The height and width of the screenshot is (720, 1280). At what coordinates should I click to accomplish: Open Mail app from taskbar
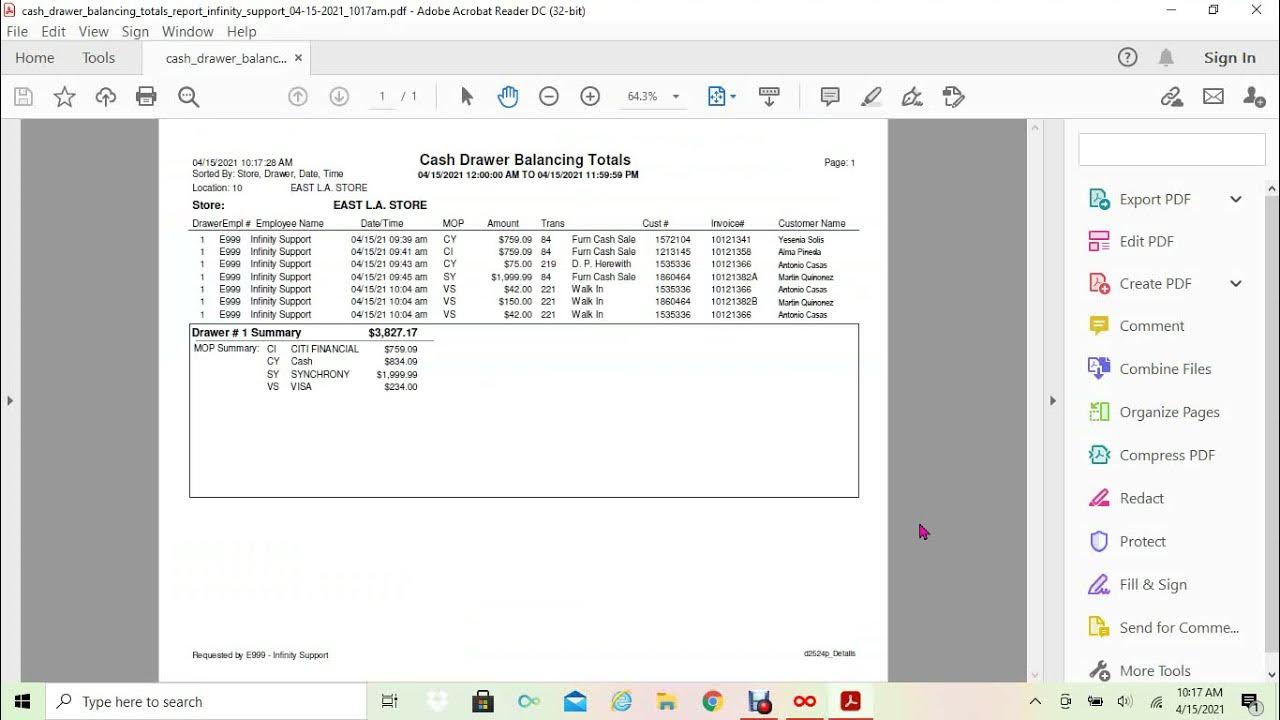click(x=575, y=701)
